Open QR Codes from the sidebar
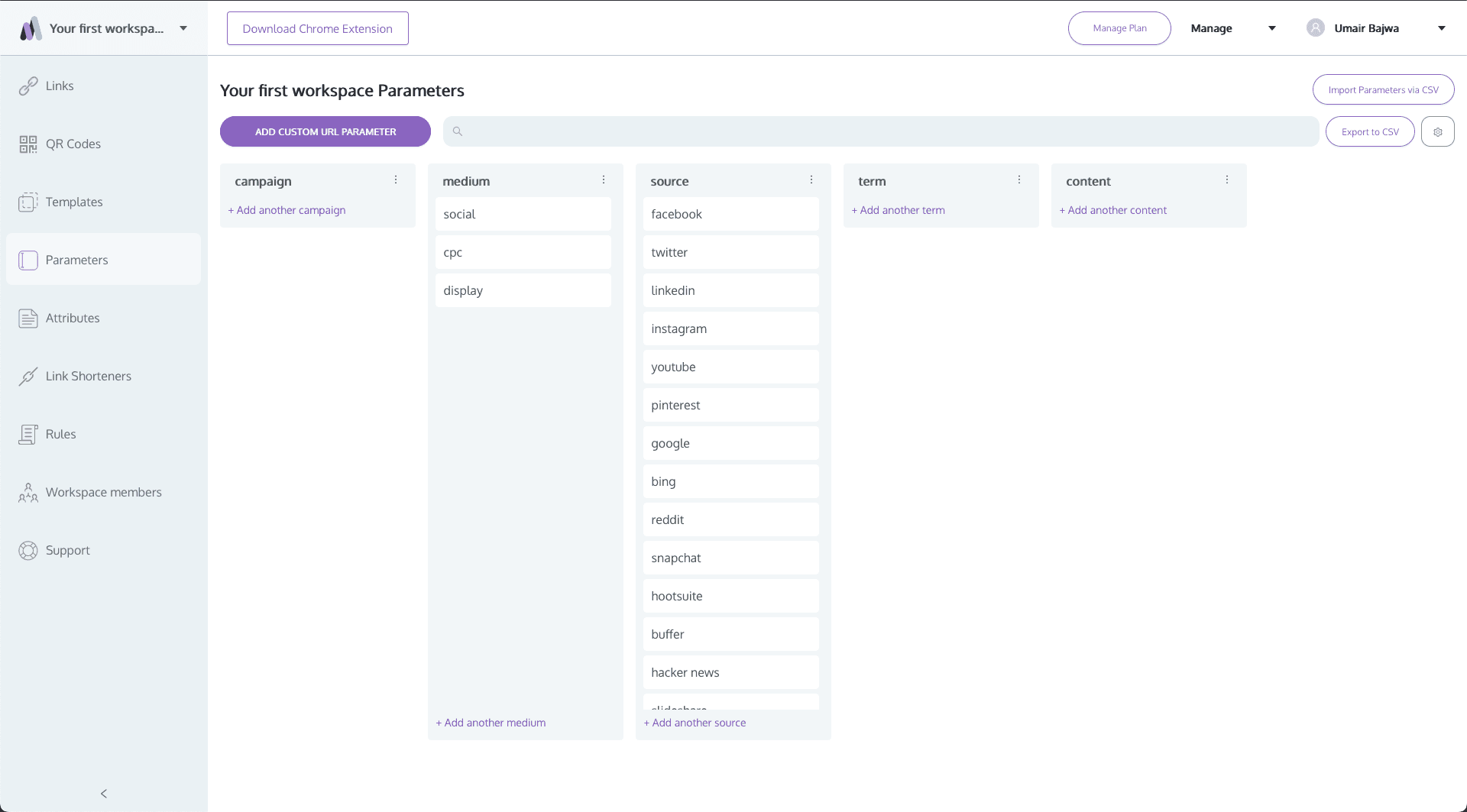Viewport: 1467px width, 812px height. tap(103, 144)
